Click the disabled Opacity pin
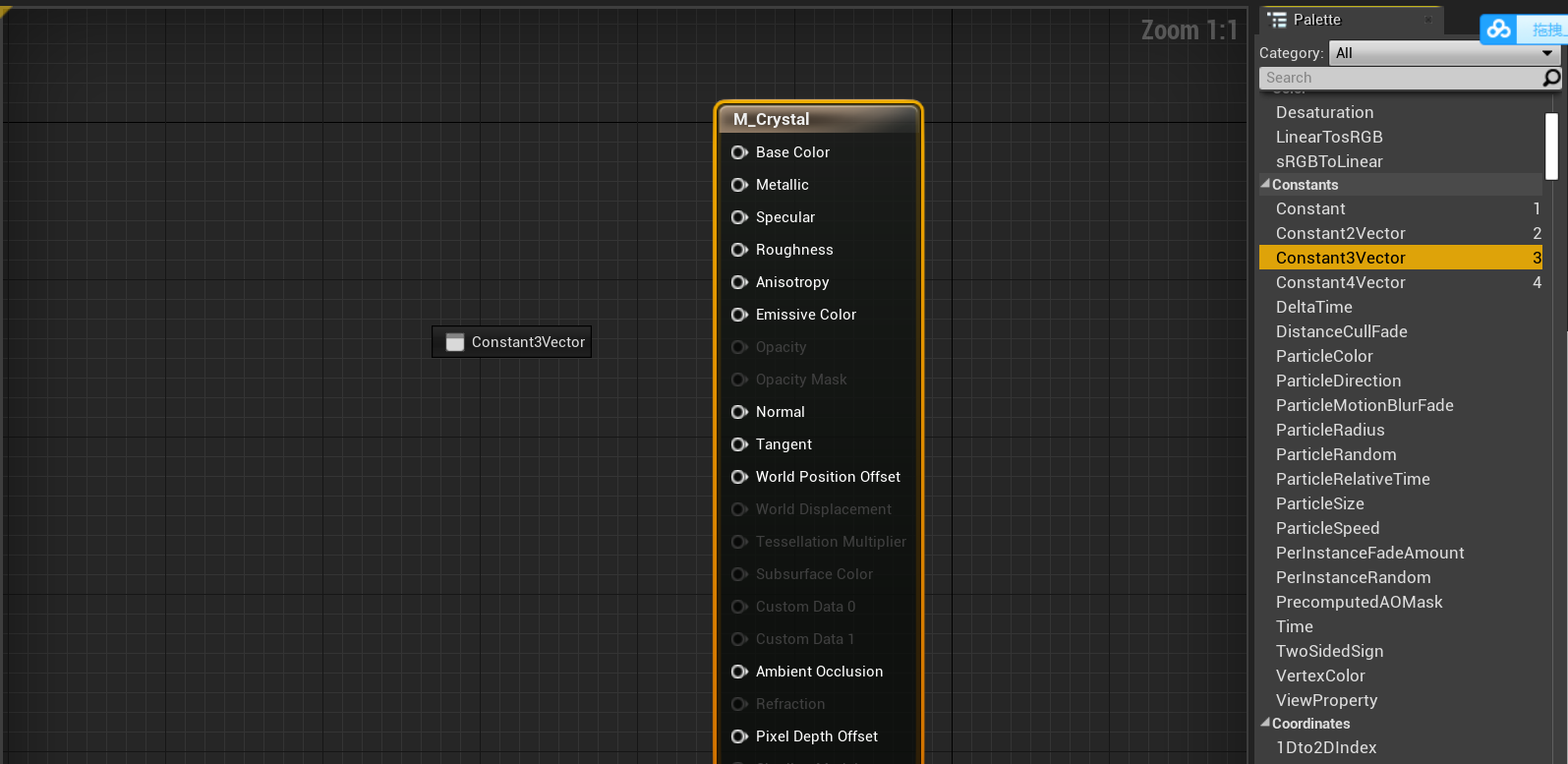 pos(739,347)
